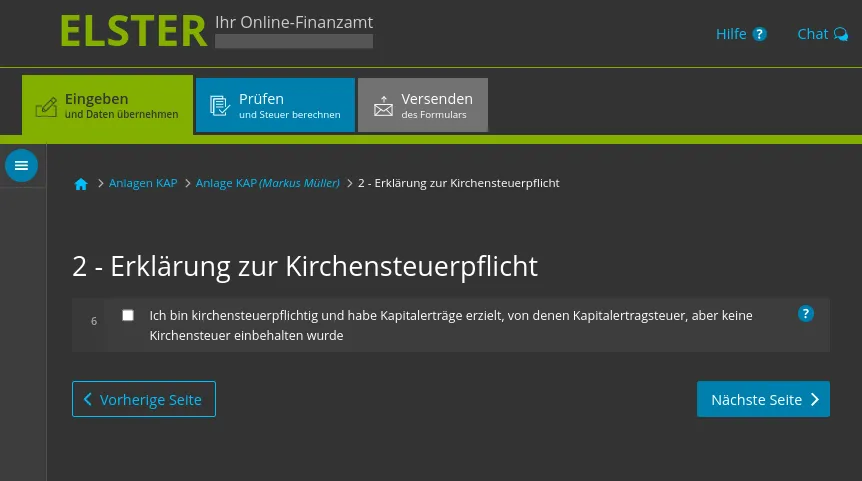
Task: Go back to Vorherige Seite
Action: pos(144,399)
